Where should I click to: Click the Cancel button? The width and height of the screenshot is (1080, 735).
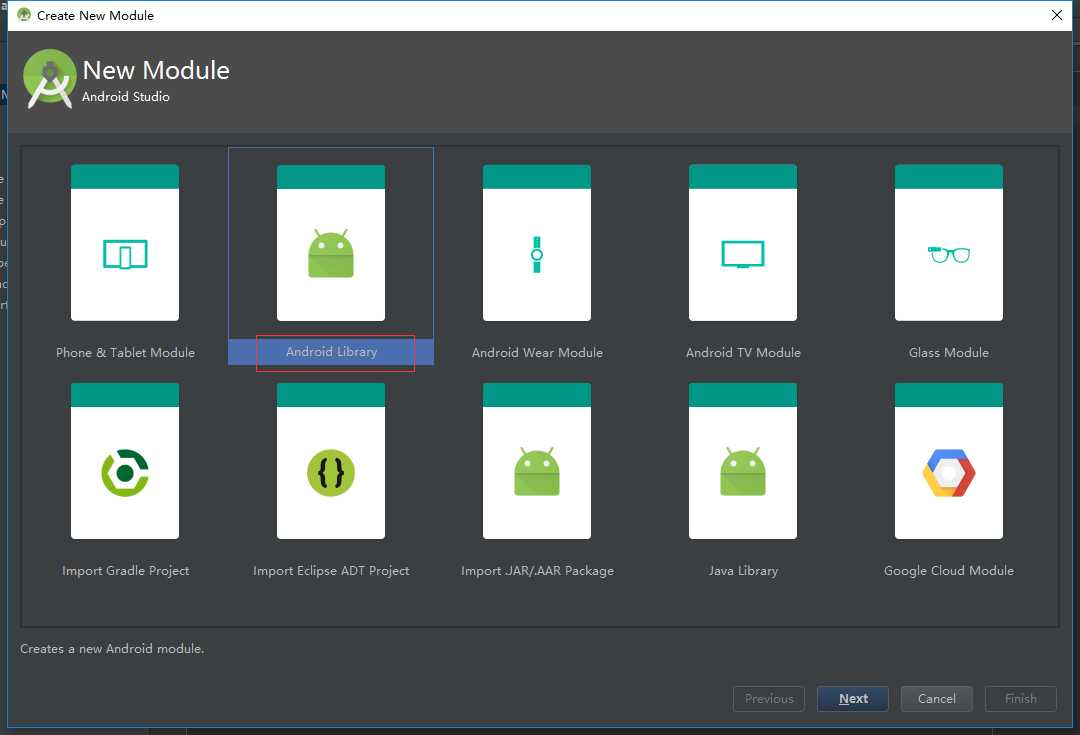click(x=937, y=698)
